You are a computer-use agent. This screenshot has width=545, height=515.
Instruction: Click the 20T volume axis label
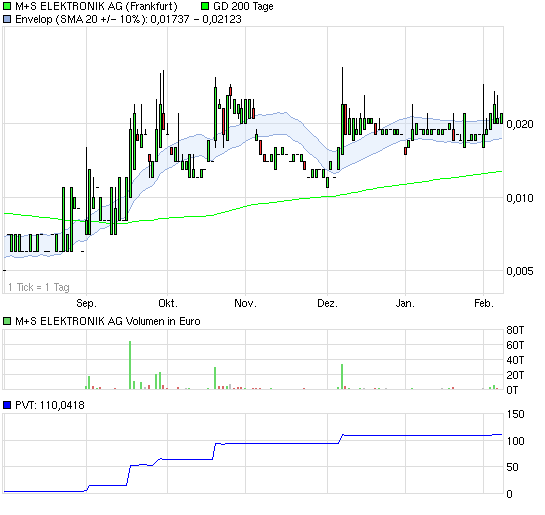pos(515,375)
